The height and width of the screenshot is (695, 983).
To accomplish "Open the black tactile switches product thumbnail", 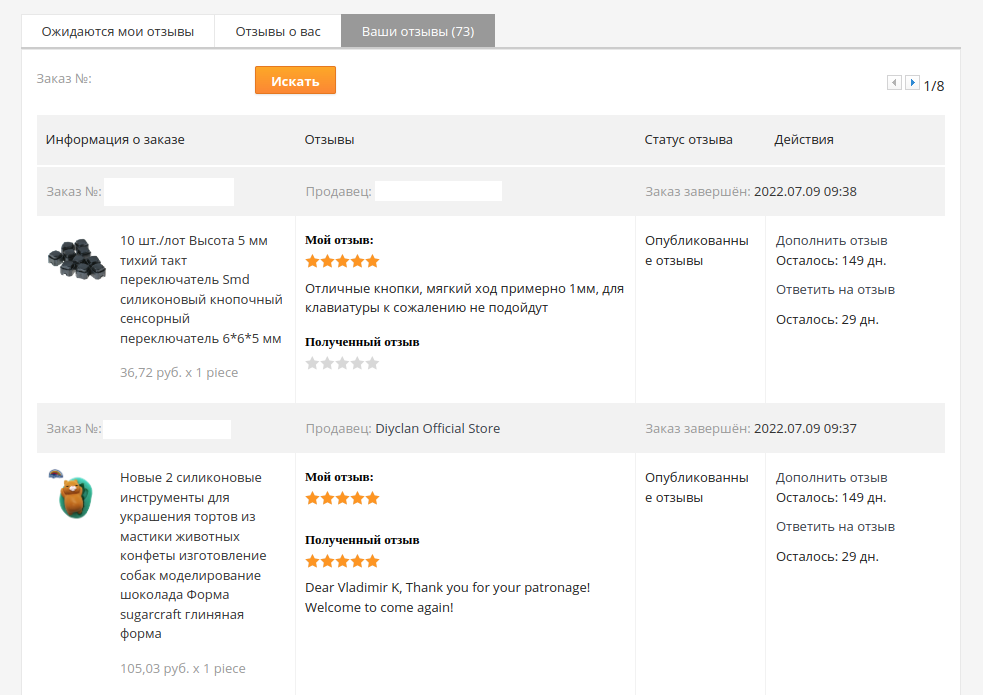I will (x=76, y=259).
